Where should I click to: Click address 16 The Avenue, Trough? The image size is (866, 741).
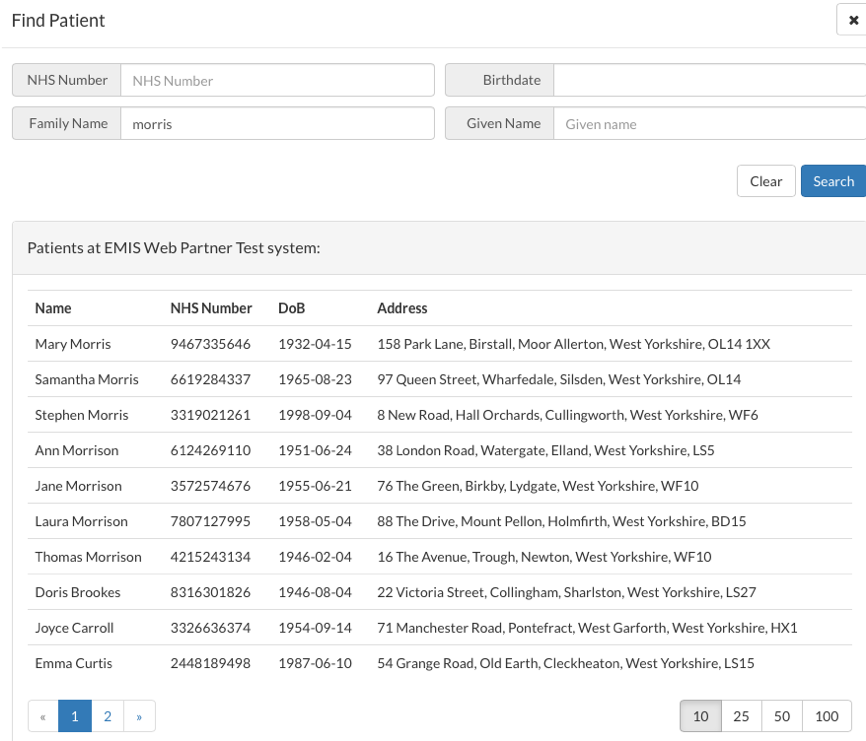[544, 557]
